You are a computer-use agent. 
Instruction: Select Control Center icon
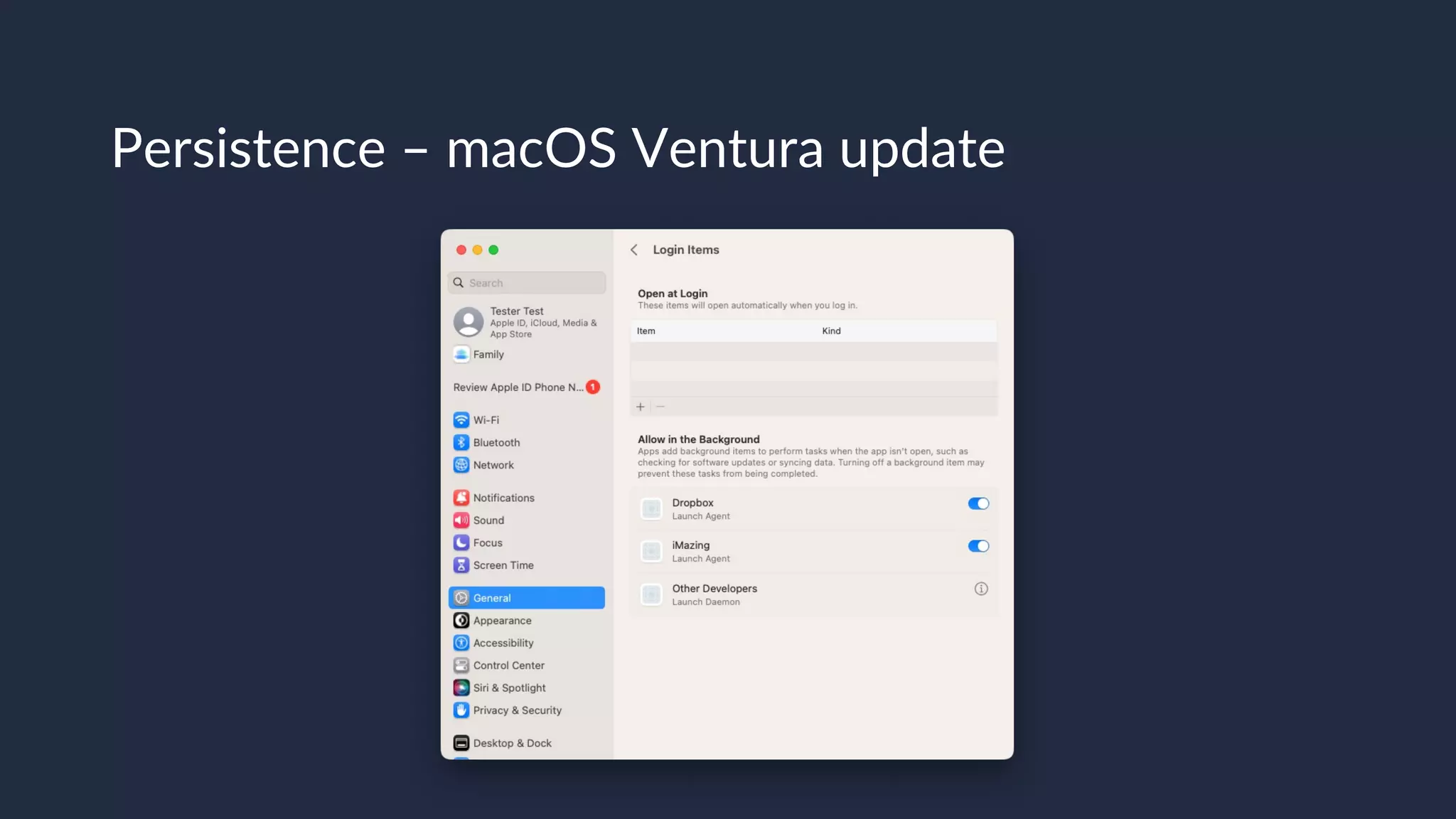click(461, 665)
